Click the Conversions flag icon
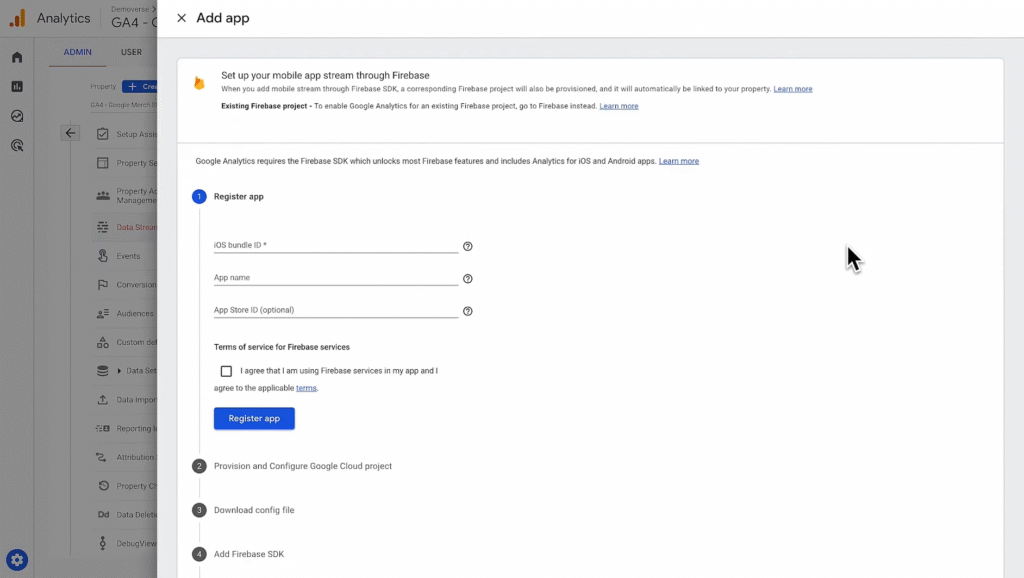 click(x=103, y=285)
